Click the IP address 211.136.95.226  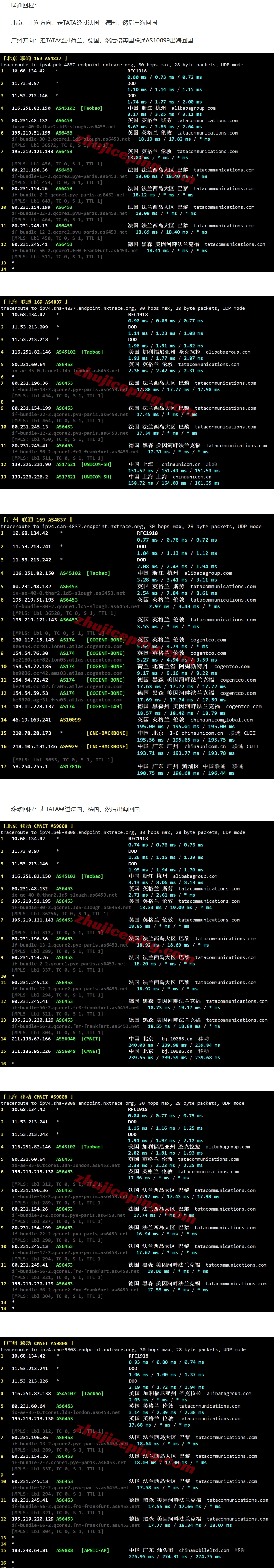[31, 1051]
